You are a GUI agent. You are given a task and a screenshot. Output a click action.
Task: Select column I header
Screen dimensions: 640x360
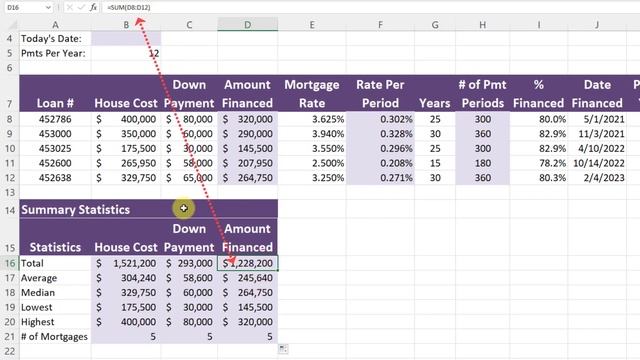click(538, 25)
